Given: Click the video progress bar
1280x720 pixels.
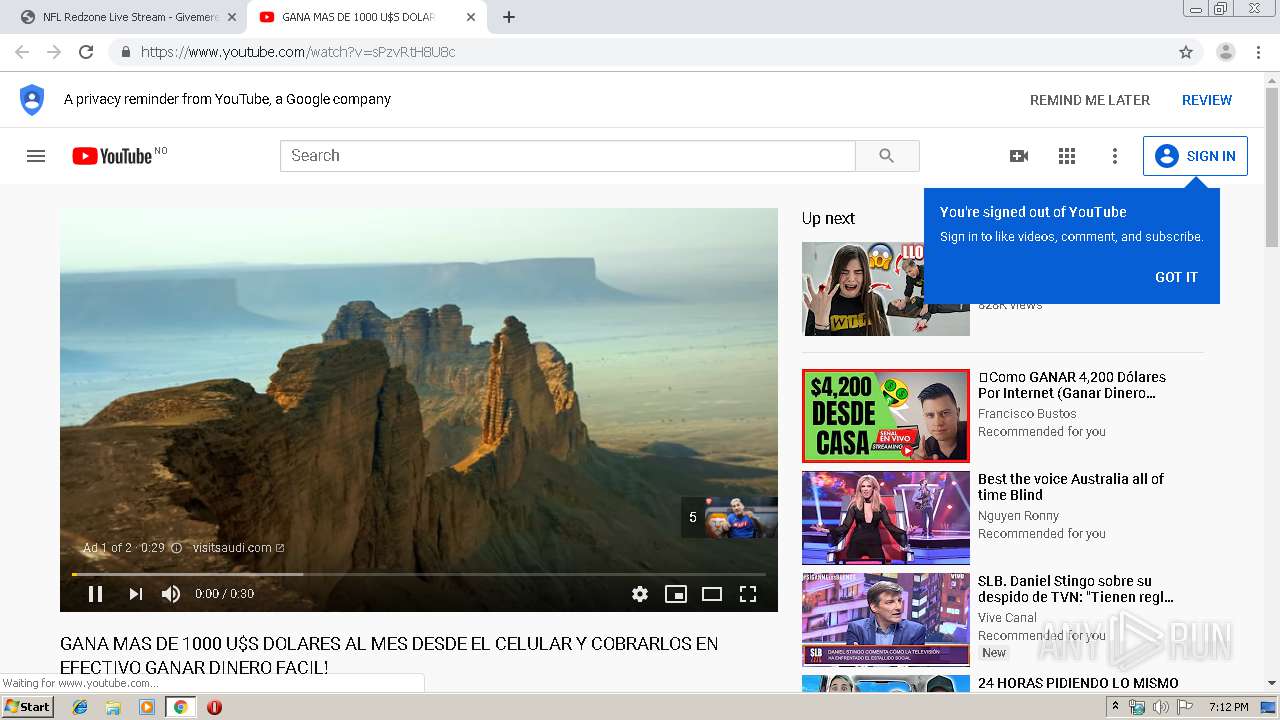Looking at the screenshot, I should [419, 574].
